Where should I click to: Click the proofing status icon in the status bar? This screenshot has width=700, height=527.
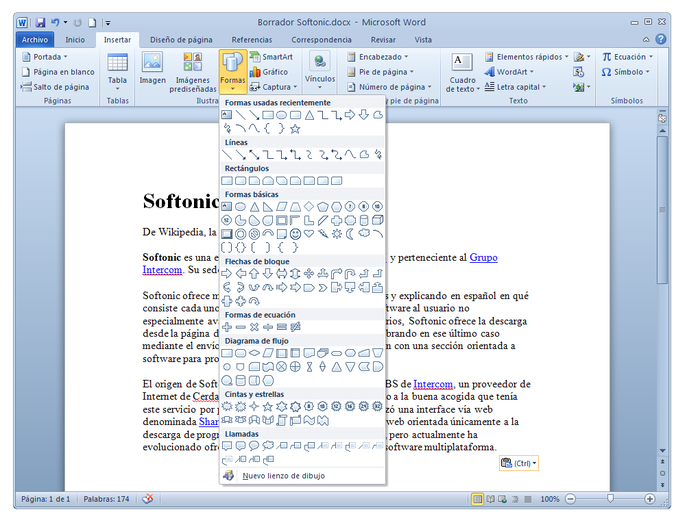[148, 498]
